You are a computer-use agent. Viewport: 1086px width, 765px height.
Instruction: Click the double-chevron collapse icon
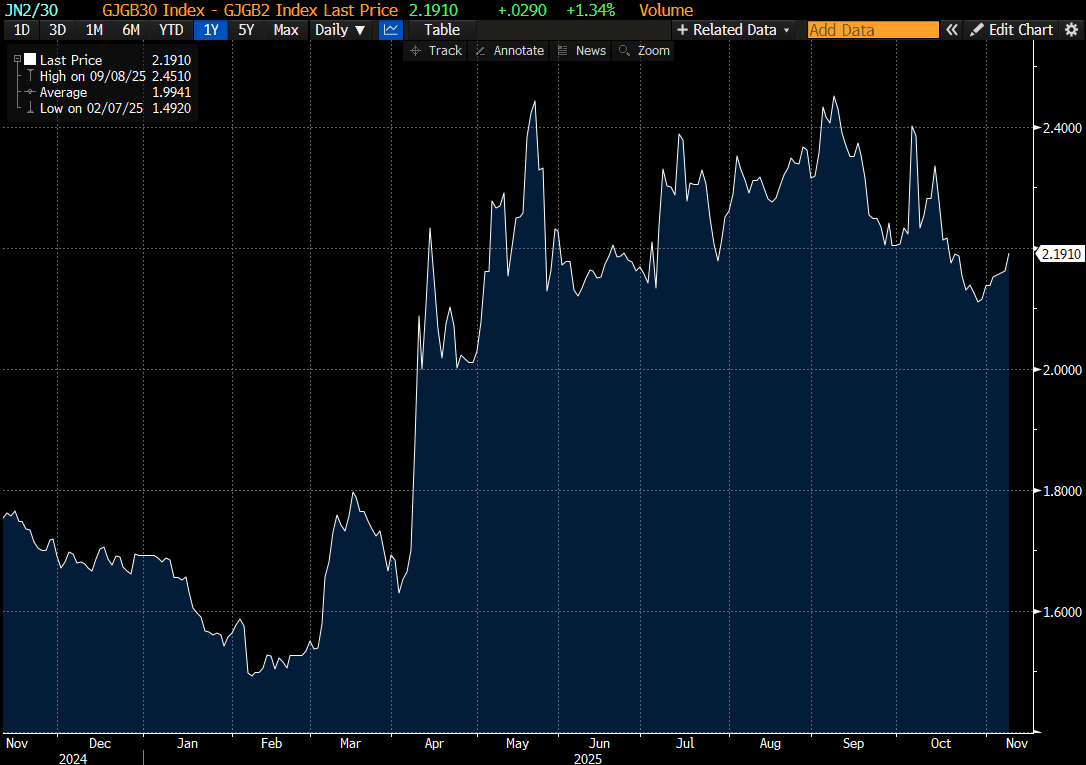click(x=951, y=30)
